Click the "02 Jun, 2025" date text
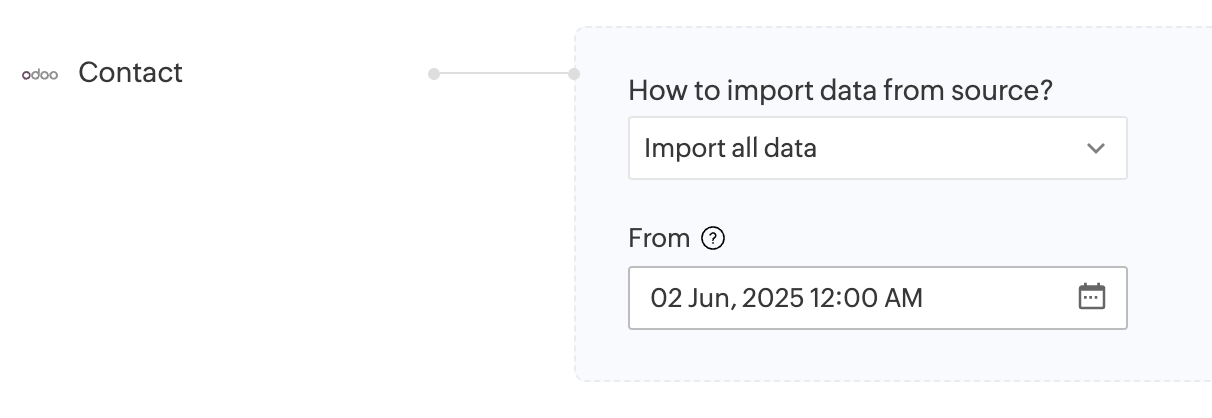The image size is (1212, 418). (x=727, y=298)
